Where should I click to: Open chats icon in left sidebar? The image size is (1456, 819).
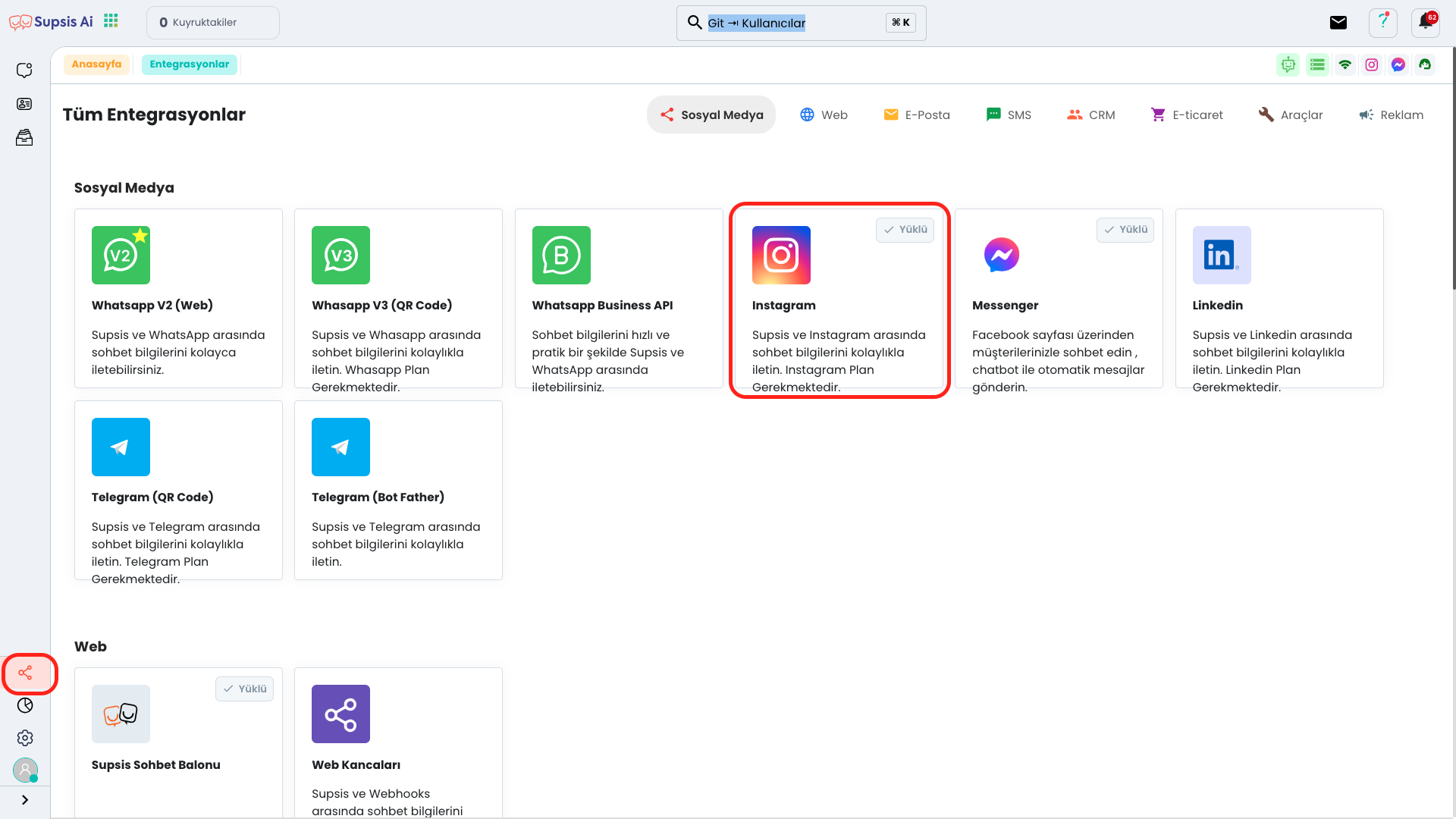24,70
